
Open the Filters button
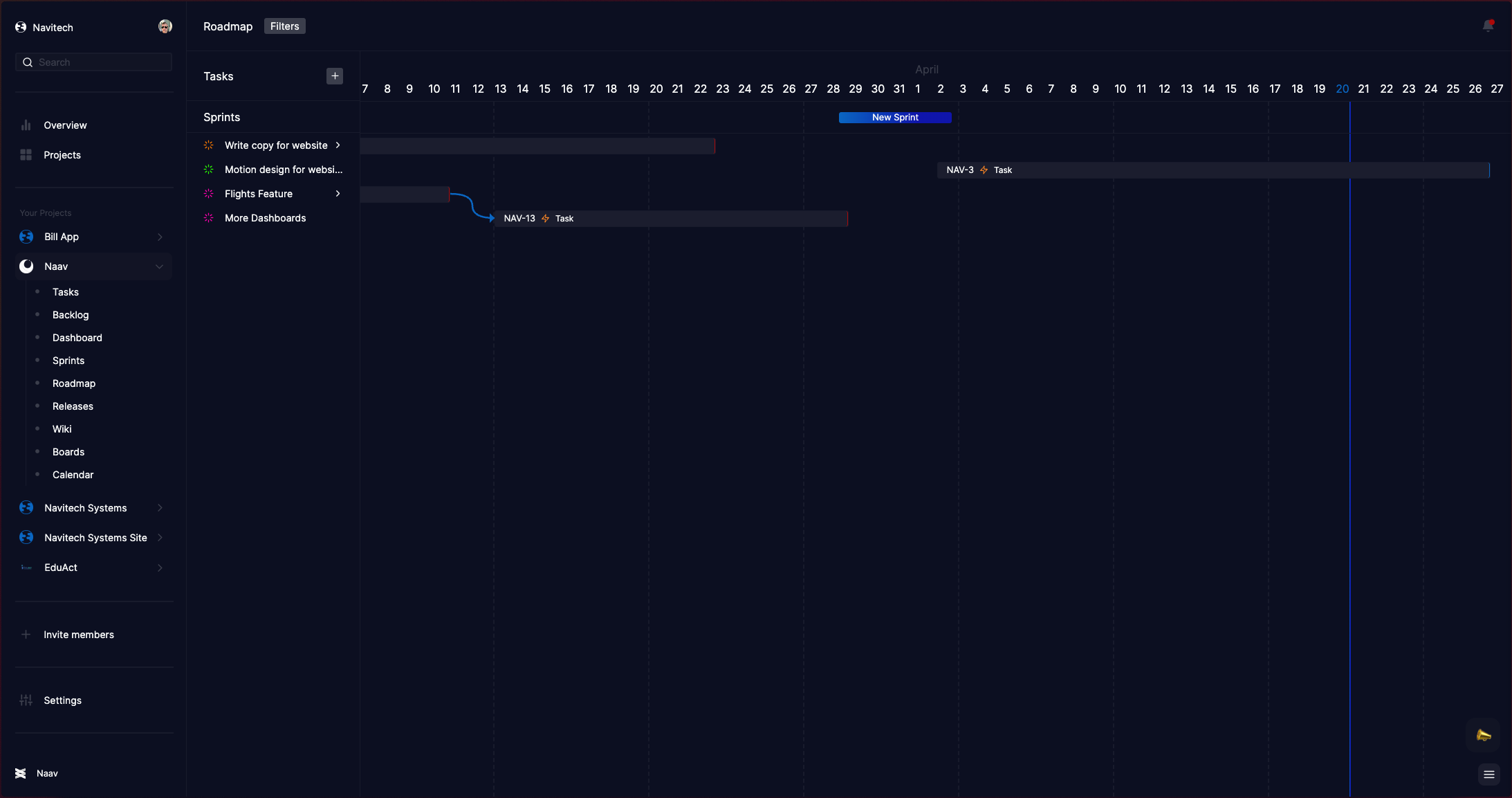(x=284, y=26)
